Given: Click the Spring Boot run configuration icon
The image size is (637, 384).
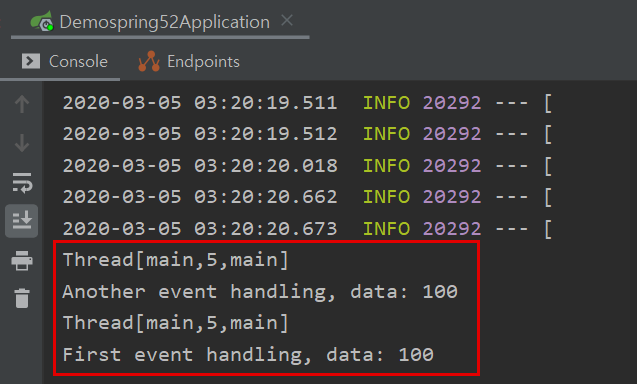Looking at the screenshot, I should 42,21.
